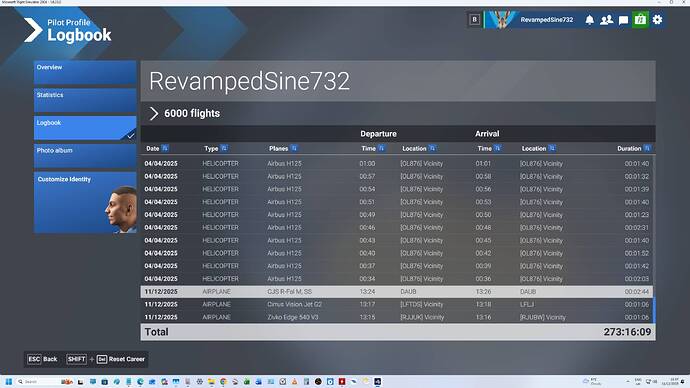
Task: Click the logbook list scrollbar
Action: (x=654, y=310)
